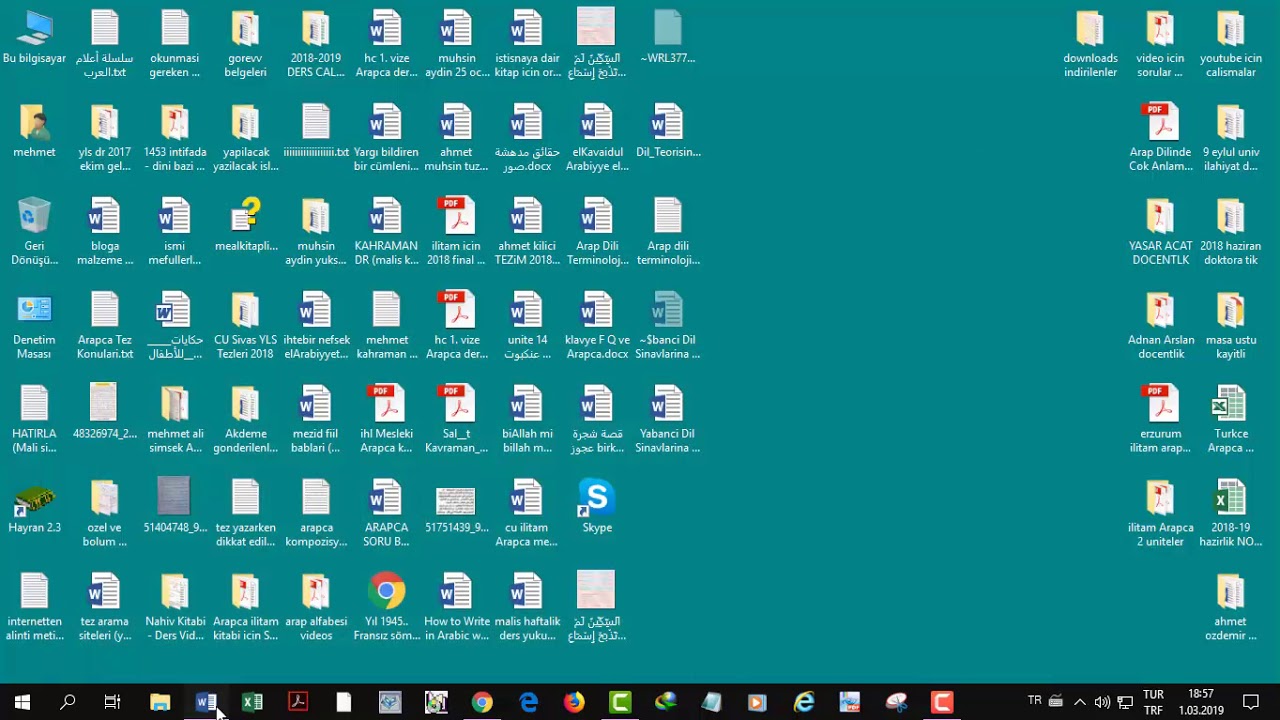Screen dimensions: 1280x720
Task: Select 'Arap Dilinde Cok Anlam...' PDF
Action: tap(1160, 138)
